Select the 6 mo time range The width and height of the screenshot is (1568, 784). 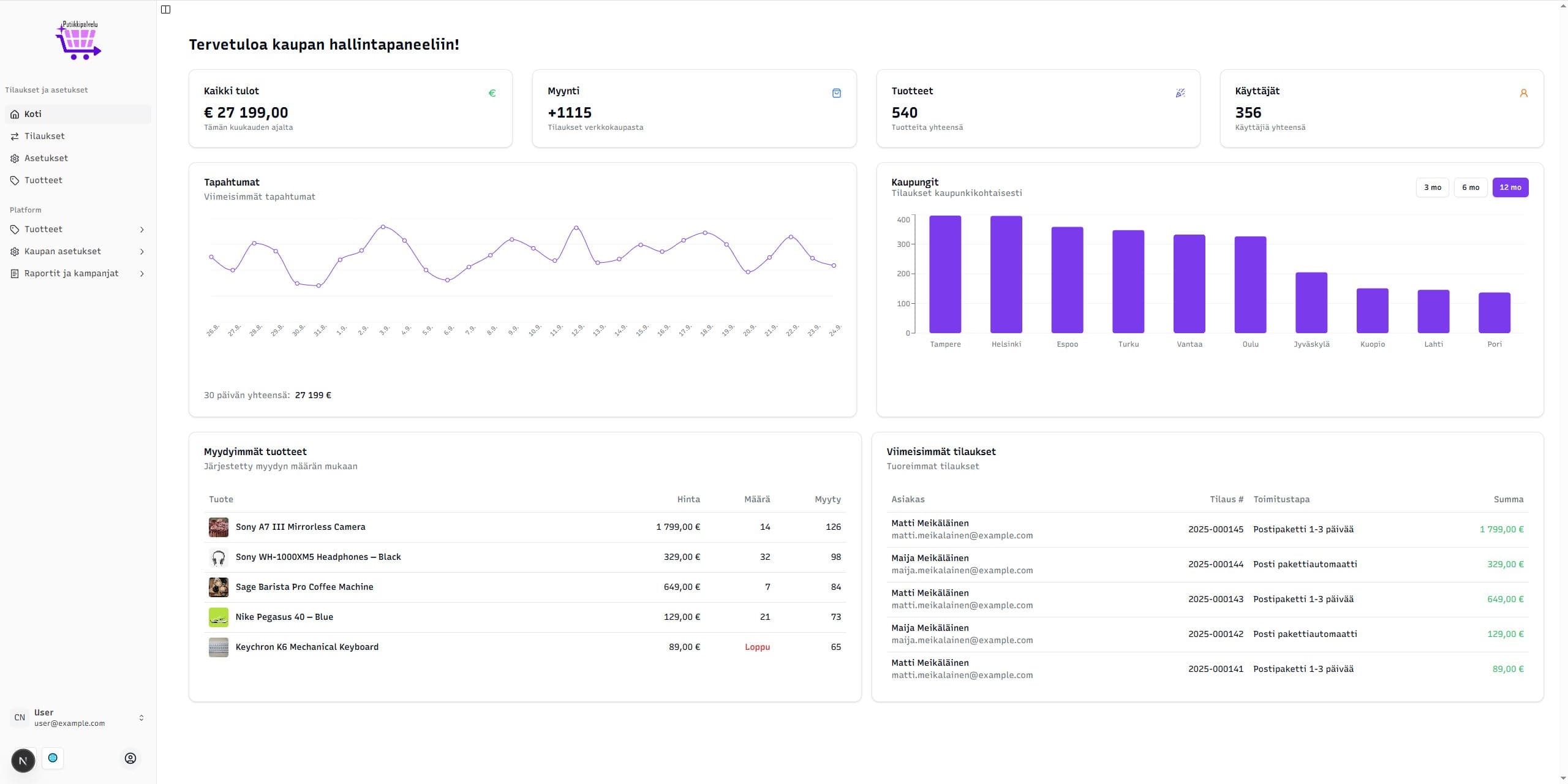[x=1471, y=187]
